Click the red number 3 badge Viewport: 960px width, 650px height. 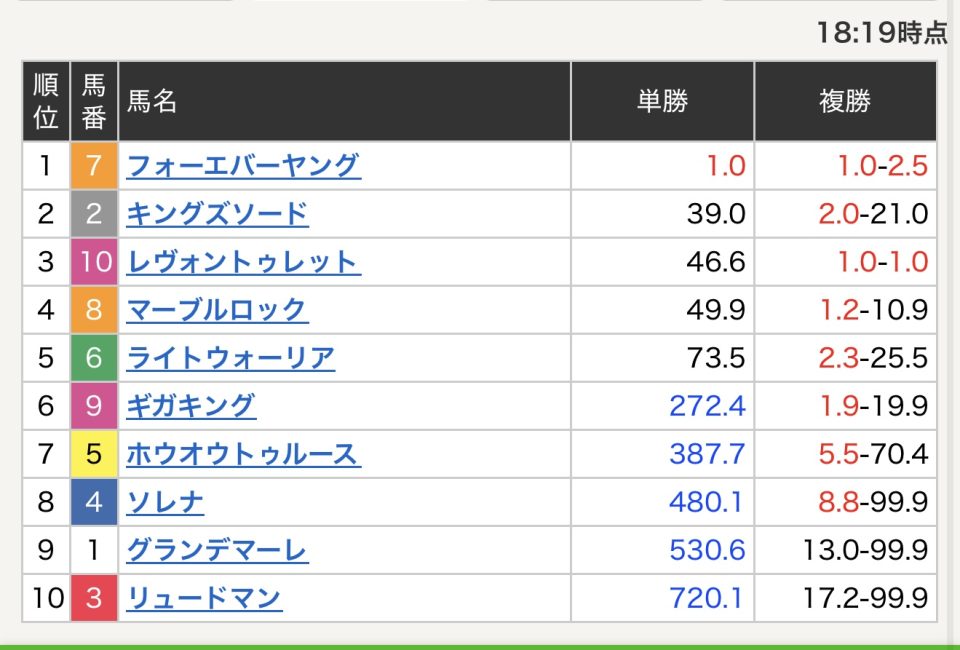(x=94, y=598)
